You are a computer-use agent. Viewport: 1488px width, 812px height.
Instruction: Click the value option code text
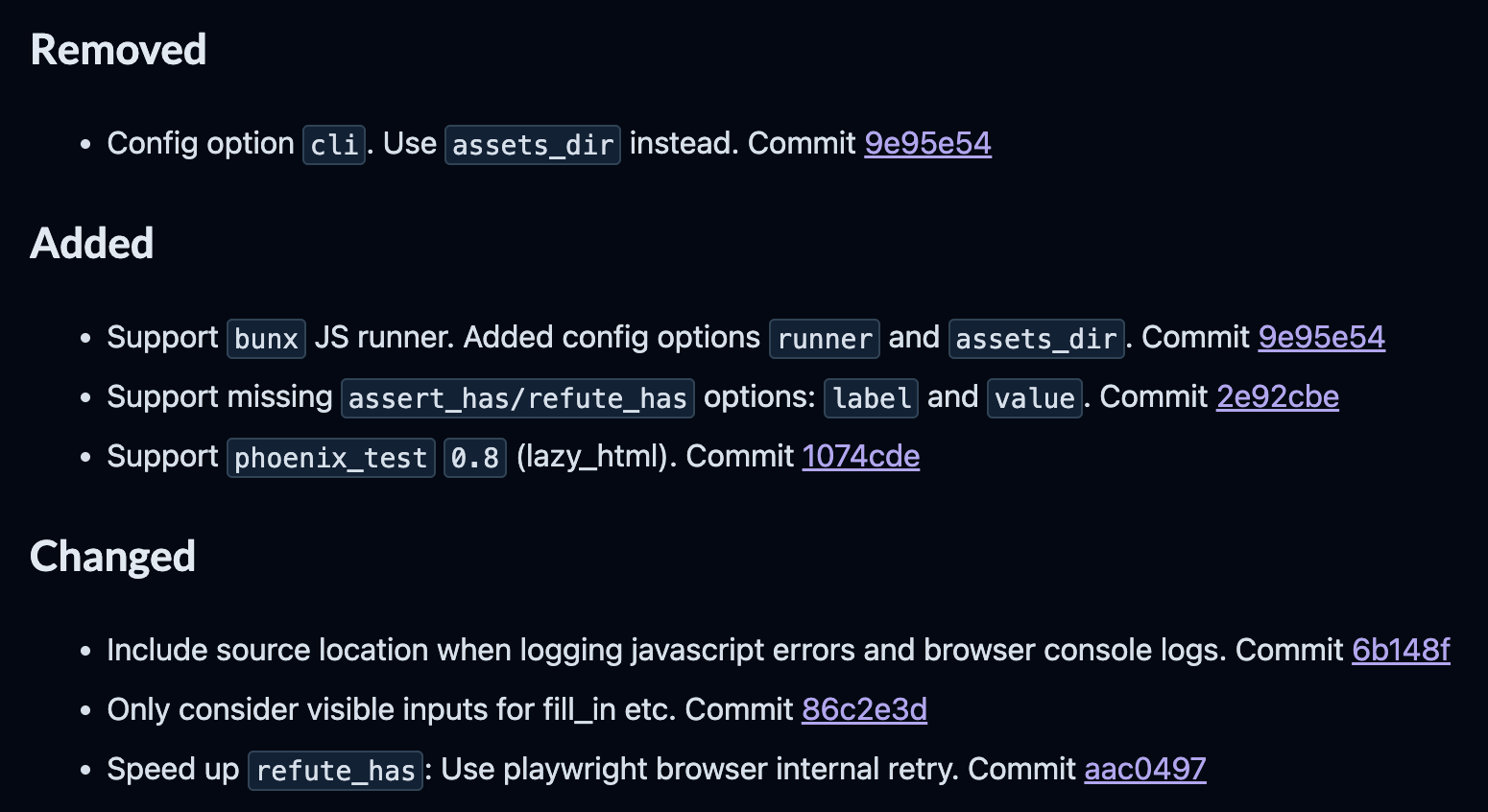[x=1035, y=398]
